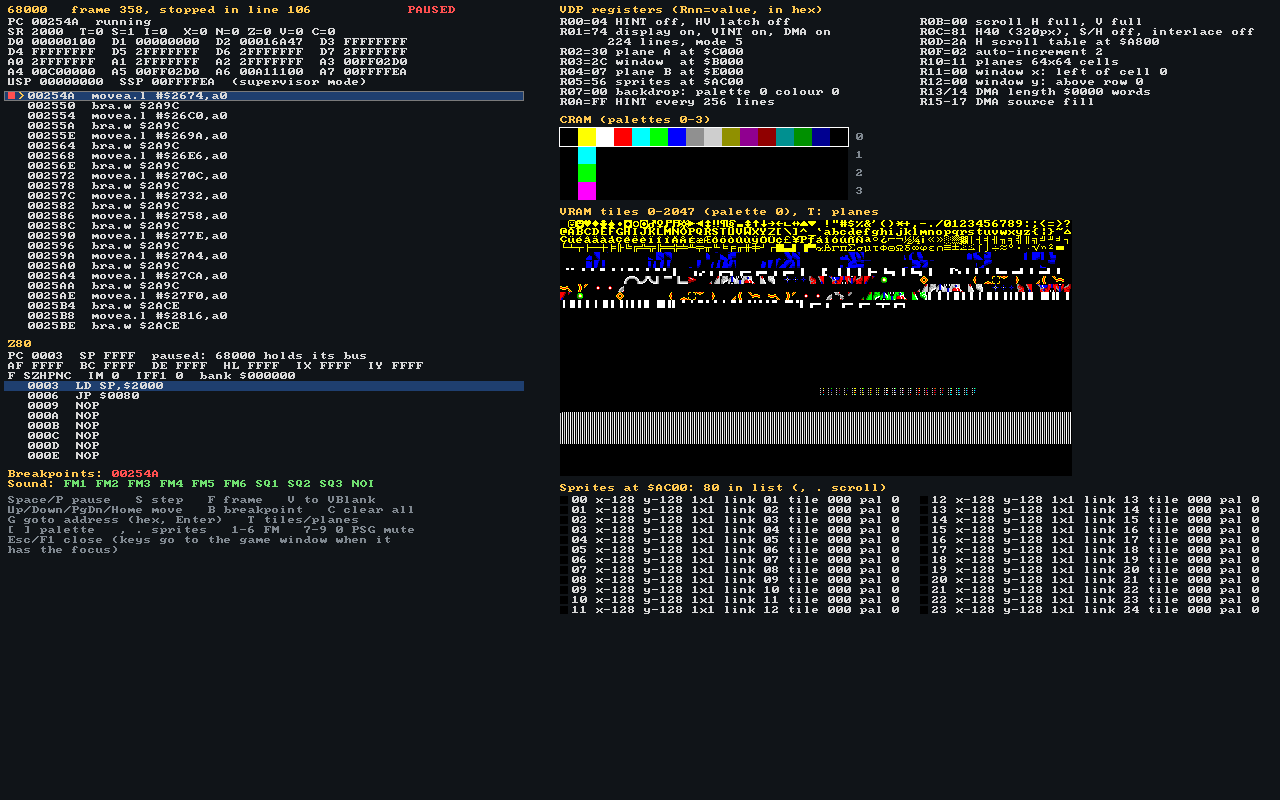Screen dimensions: 1280x800
Task: Toggle the SQ1 PSG channel
Action: pyautogui.click(x=267, y=484)
